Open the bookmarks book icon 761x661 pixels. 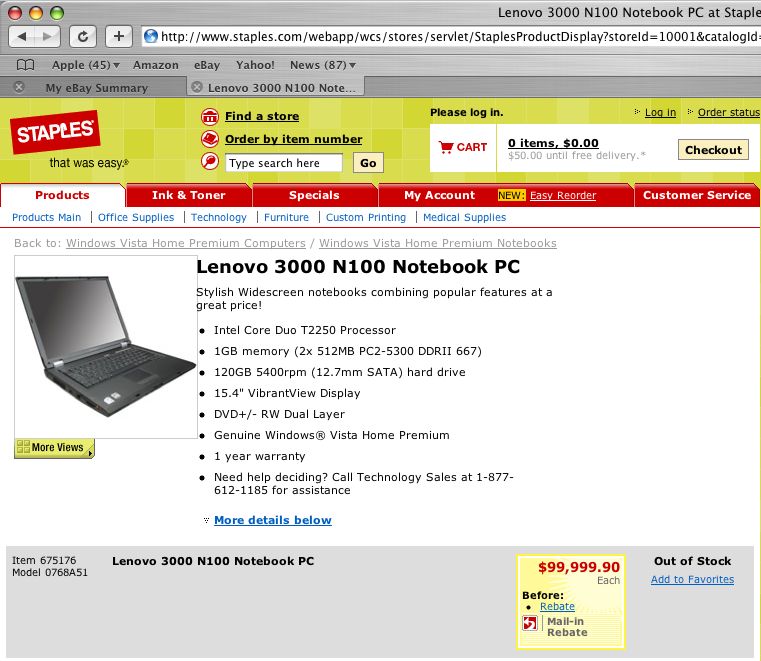point(25,65)
